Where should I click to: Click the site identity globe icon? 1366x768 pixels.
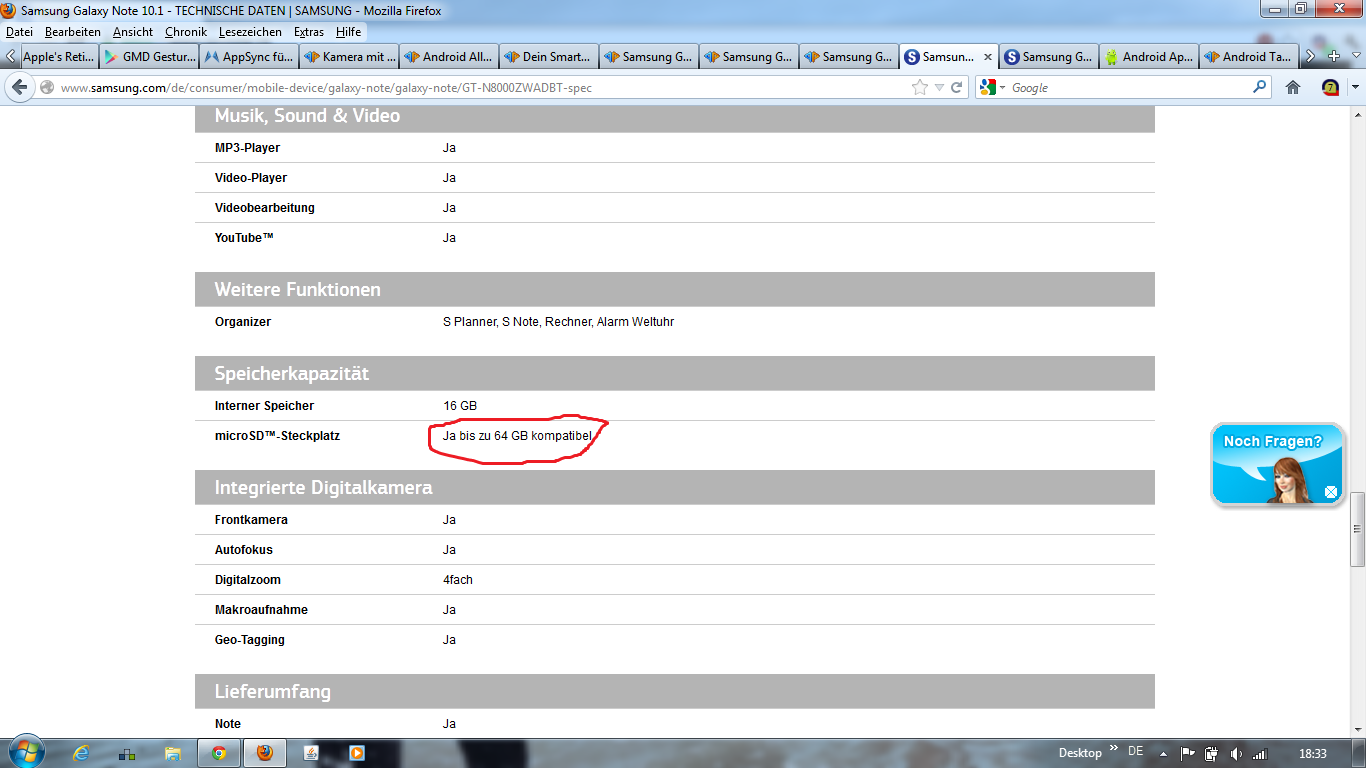46,88
